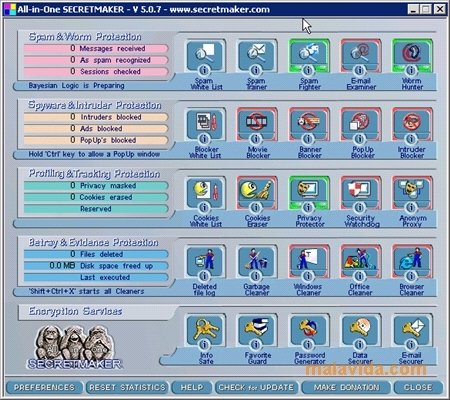The height and width of the screenshot is (400, 450).
Task: Click the 'As spam recognized' statistic row
Action: click(96, 60)
